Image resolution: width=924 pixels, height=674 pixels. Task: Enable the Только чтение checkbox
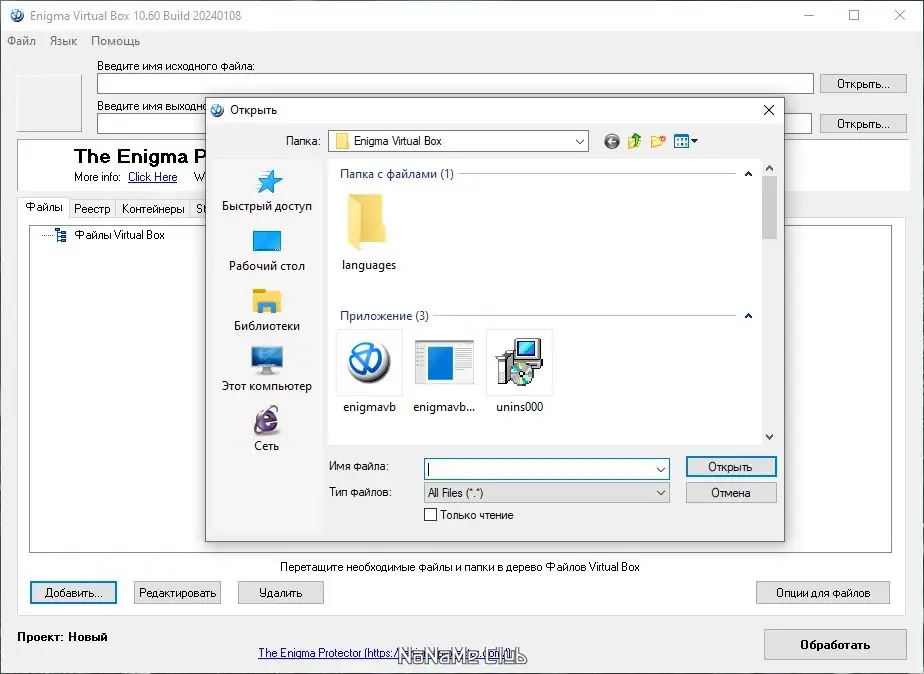tap(430, 515)
